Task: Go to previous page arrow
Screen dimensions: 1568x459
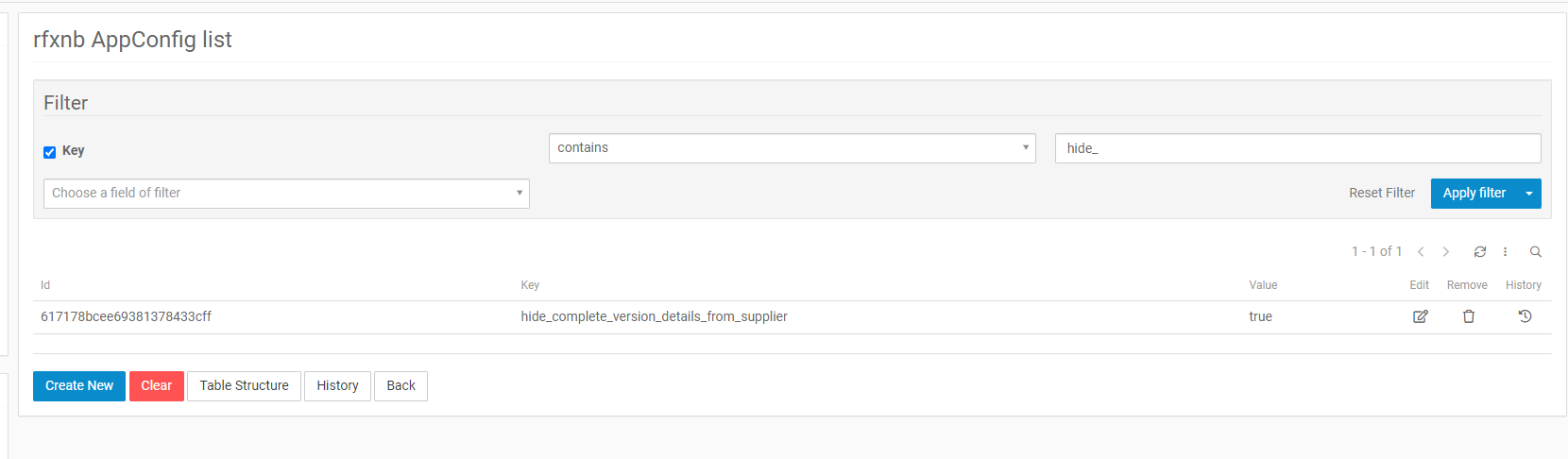Action: (1421, 251)
